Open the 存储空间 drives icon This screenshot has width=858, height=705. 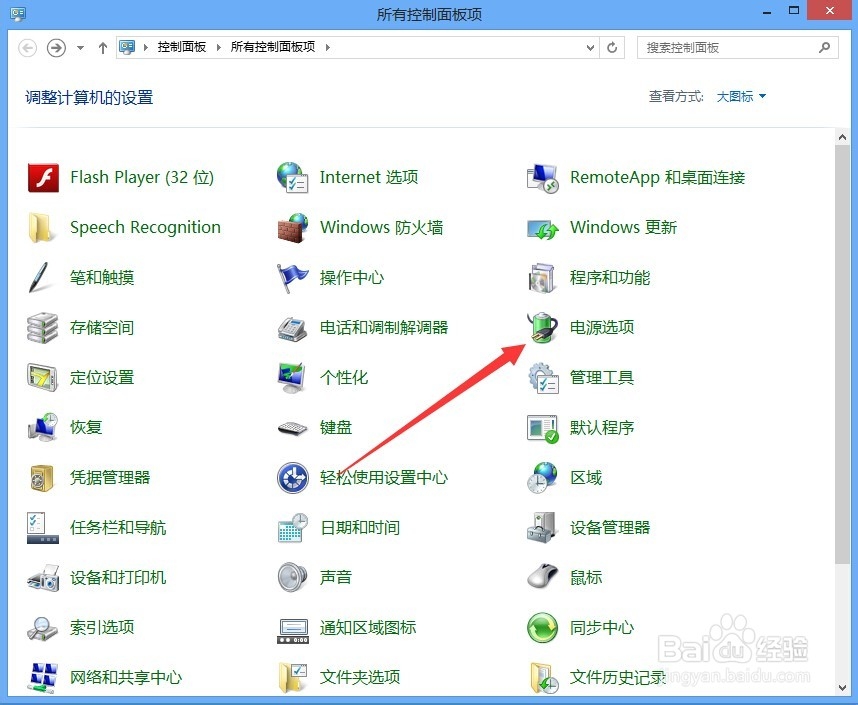coord(43,328)
